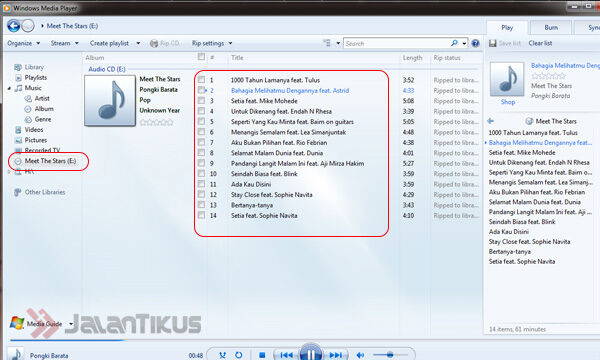Screen dimensions: 600x360
Task: Sort by the Rip status column header
Action: 447,58
